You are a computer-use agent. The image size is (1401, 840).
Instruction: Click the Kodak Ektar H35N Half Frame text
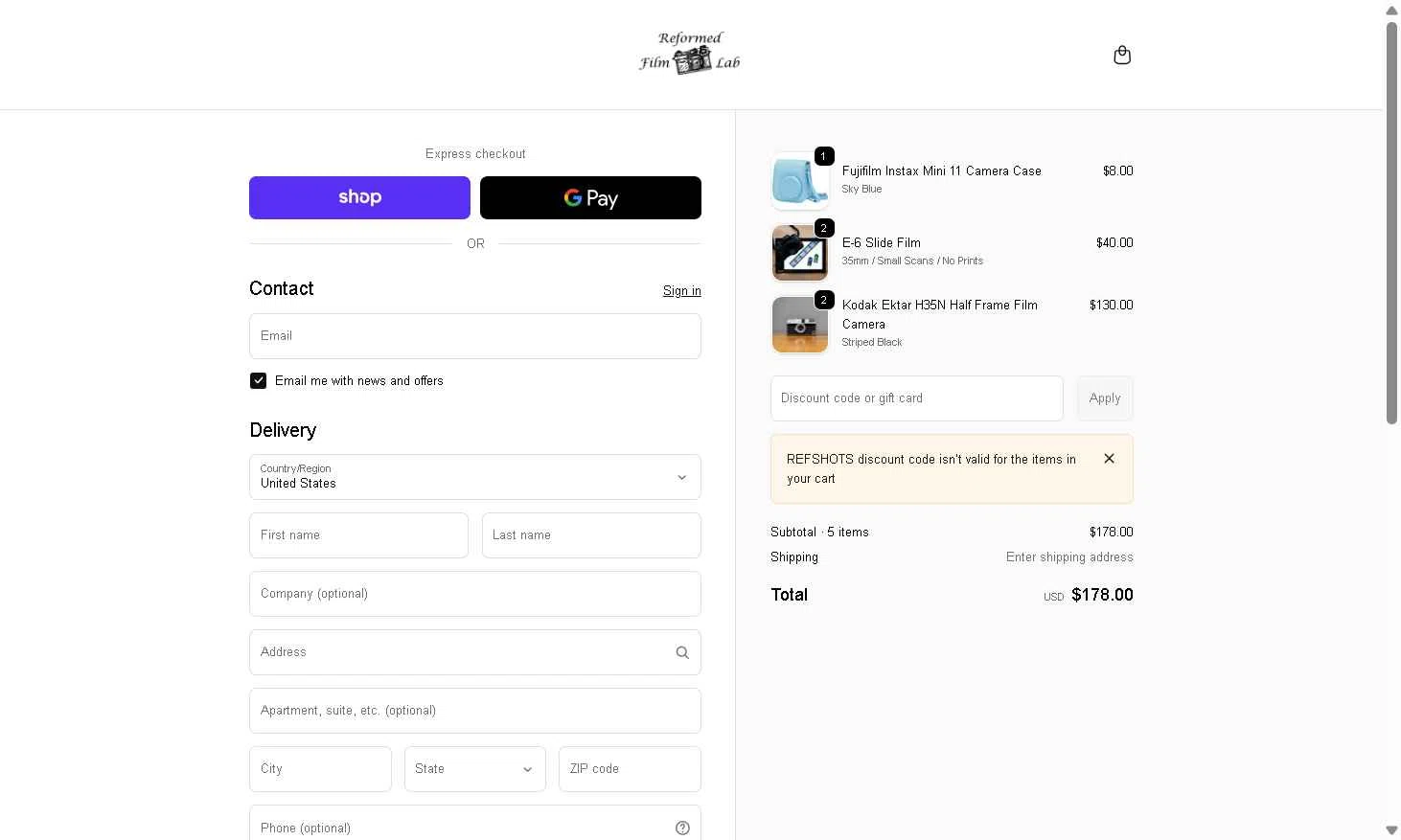tap(939, 314)
